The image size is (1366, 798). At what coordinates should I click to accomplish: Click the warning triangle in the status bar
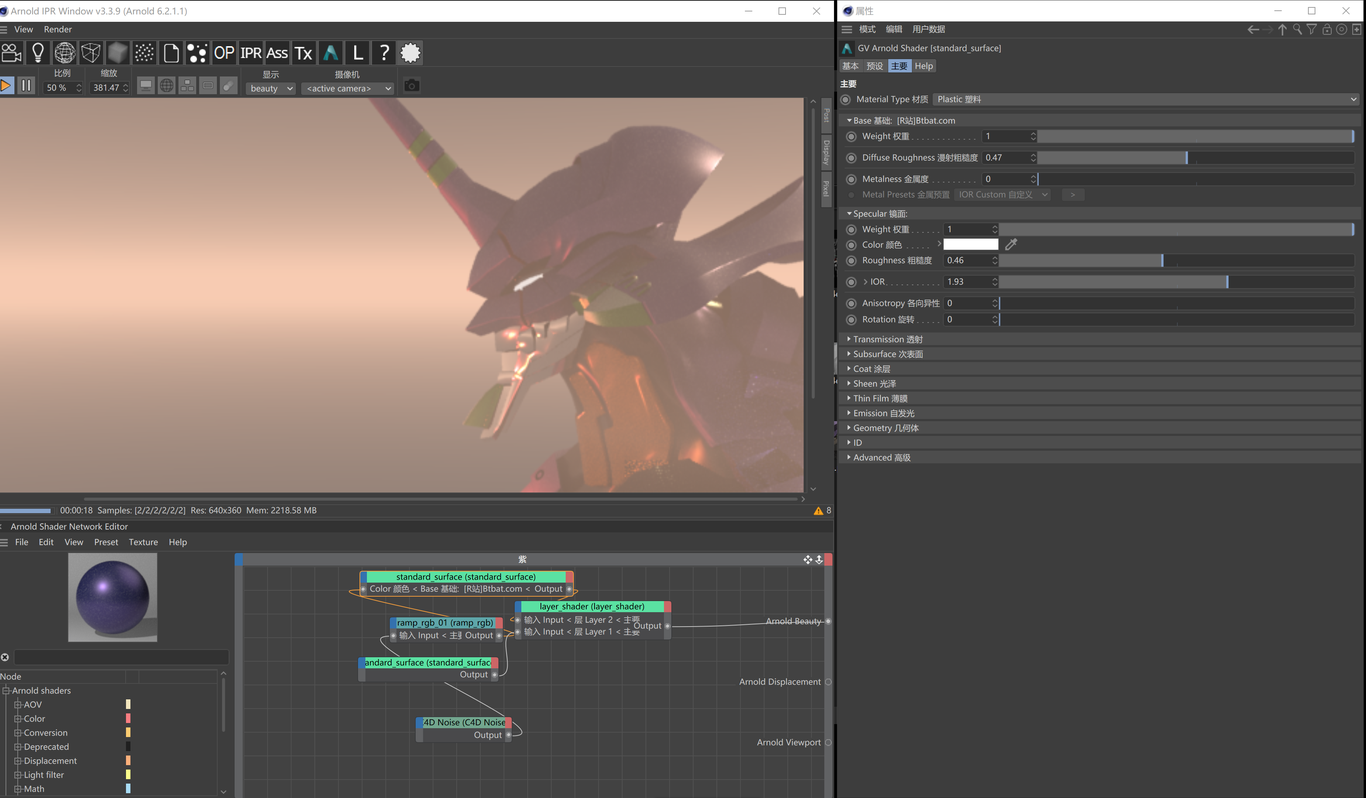[x=818, y=511]
